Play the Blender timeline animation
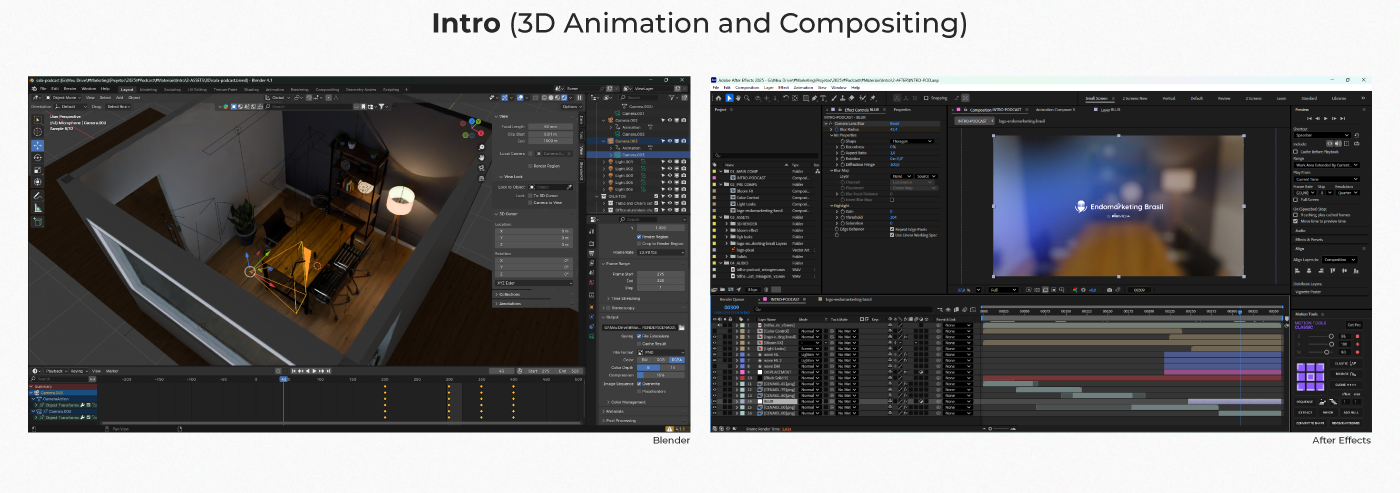Viewport: 1400px width, 493px height. click(314, 371)
